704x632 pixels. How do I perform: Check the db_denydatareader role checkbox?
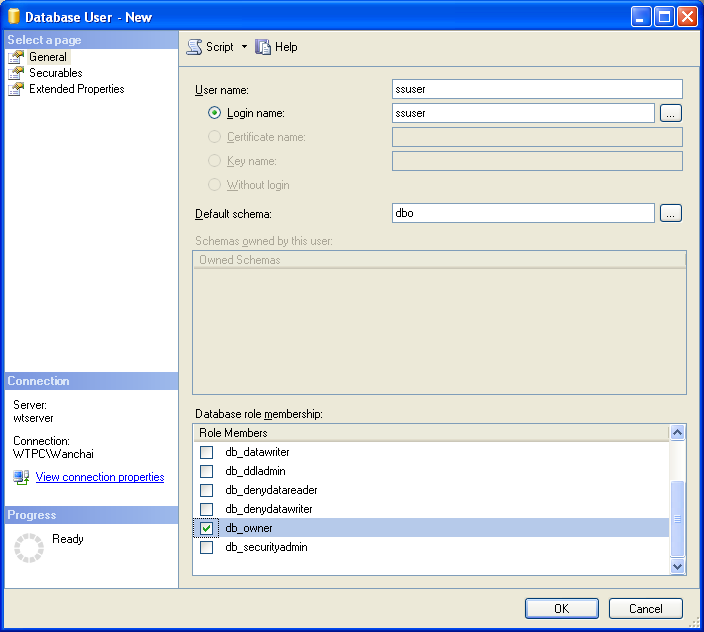[x=207, y=490]
